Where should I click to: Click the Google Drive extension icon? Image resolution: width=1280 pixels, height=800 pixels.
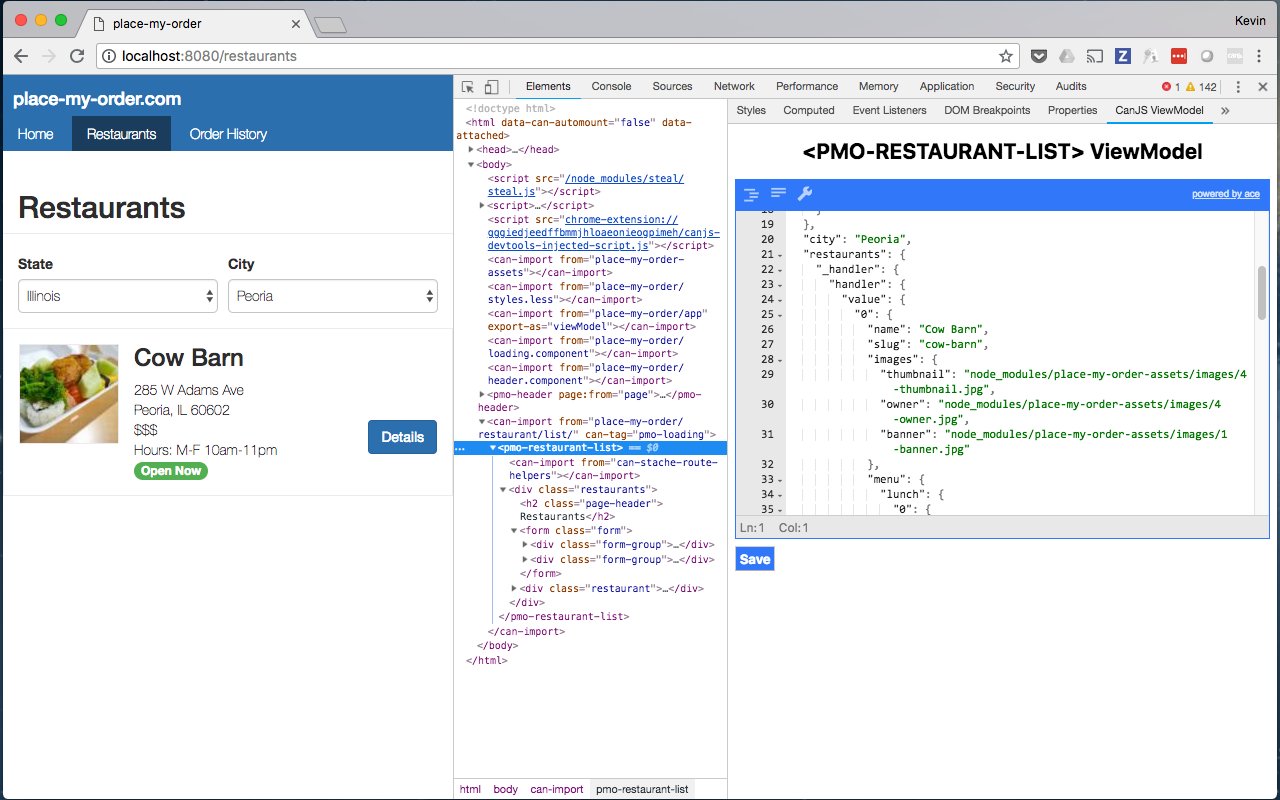pyautogui.click(x=1067, y=56)
